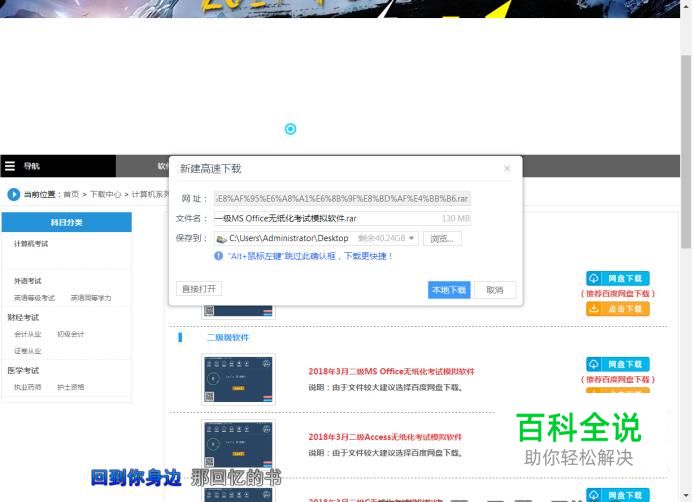Click the topmost 网盘下载 button

coord(618,279)
